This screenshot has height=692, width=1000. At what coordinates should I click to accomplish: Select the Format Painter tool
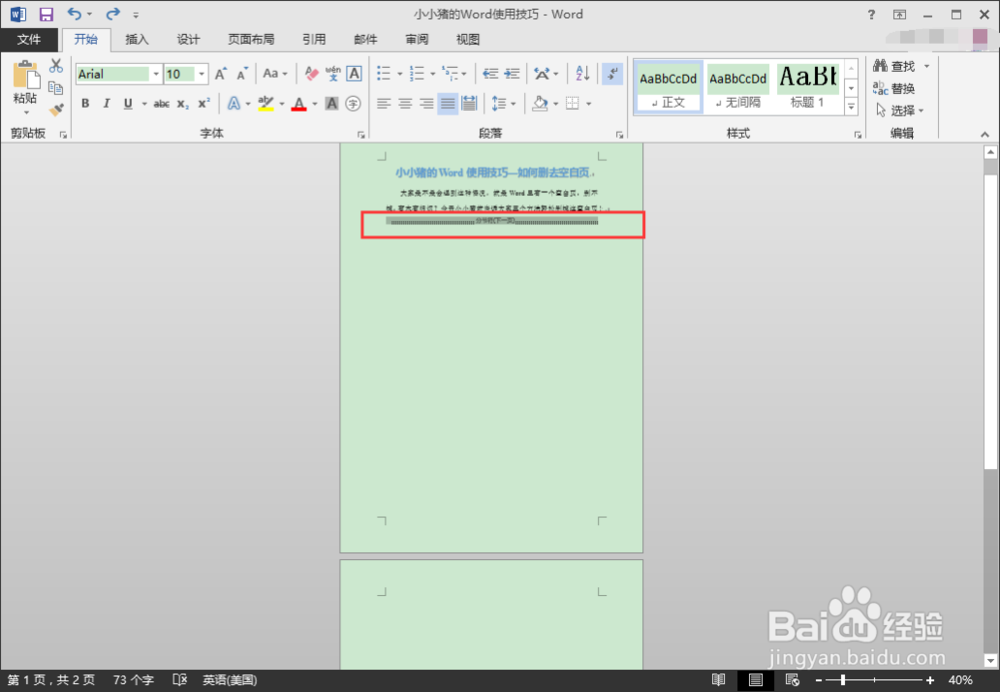pyautogui.click(x=56, y=110)
